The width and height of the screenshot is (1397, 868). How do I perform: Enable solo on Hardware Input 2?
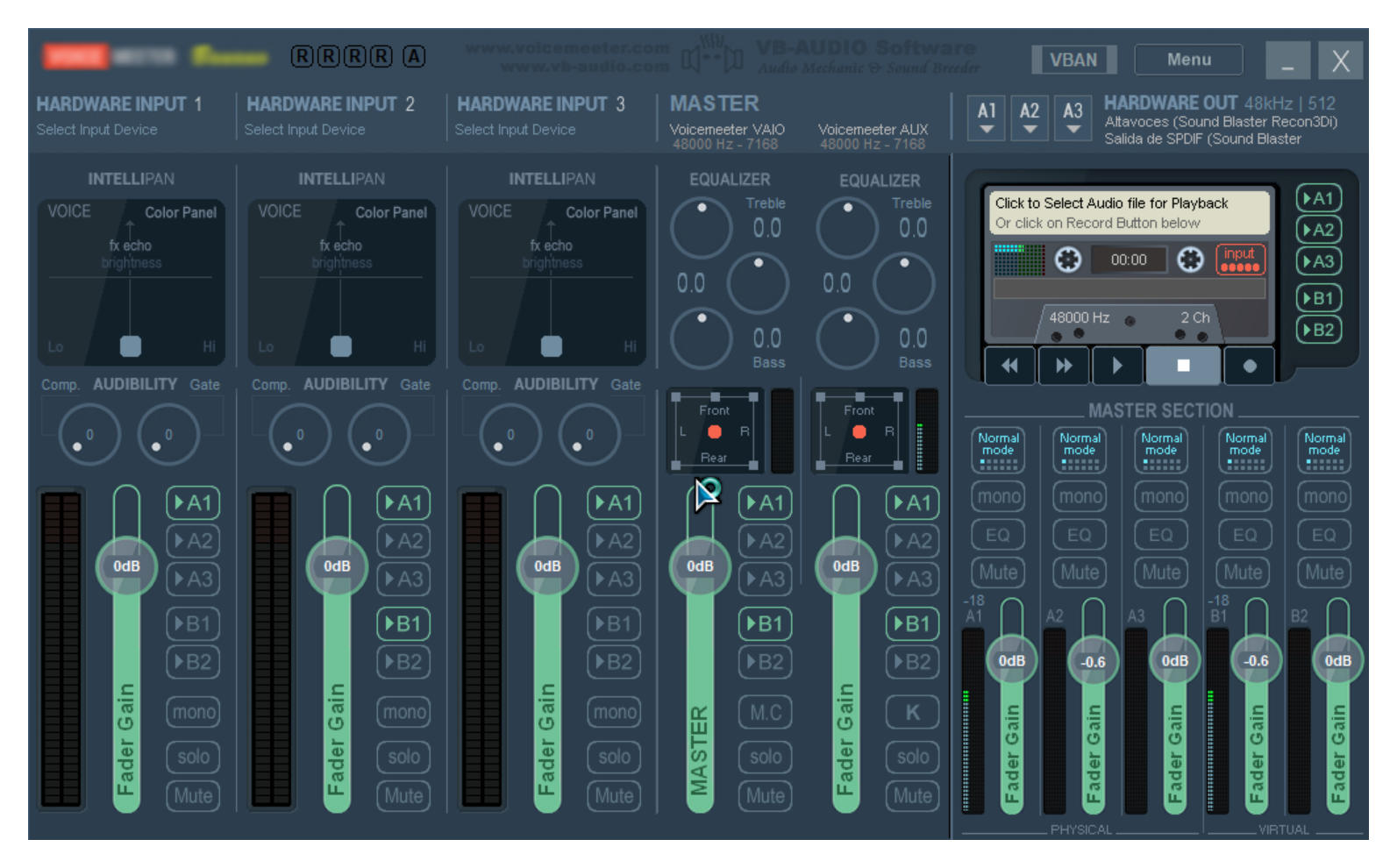click(x=403, y=757)
